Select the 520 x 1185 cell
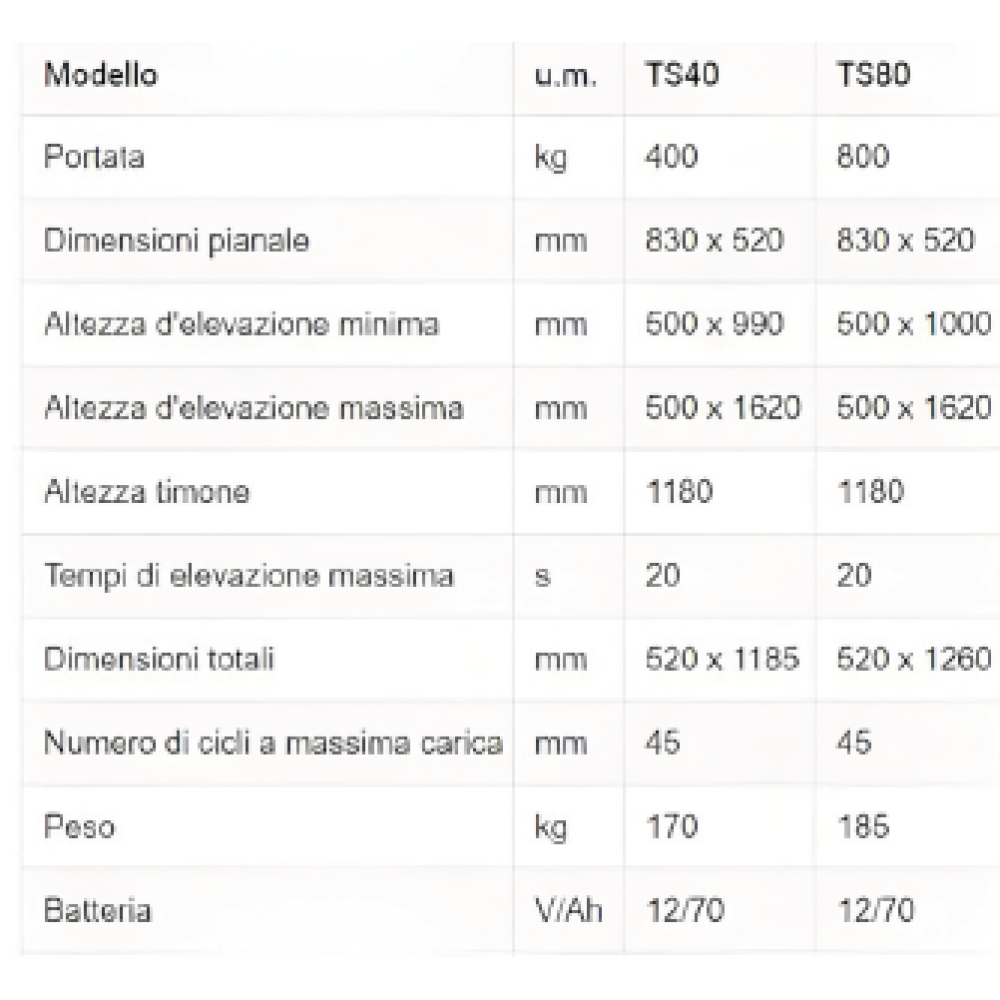1000x1000 pixels. pos(723,659)
